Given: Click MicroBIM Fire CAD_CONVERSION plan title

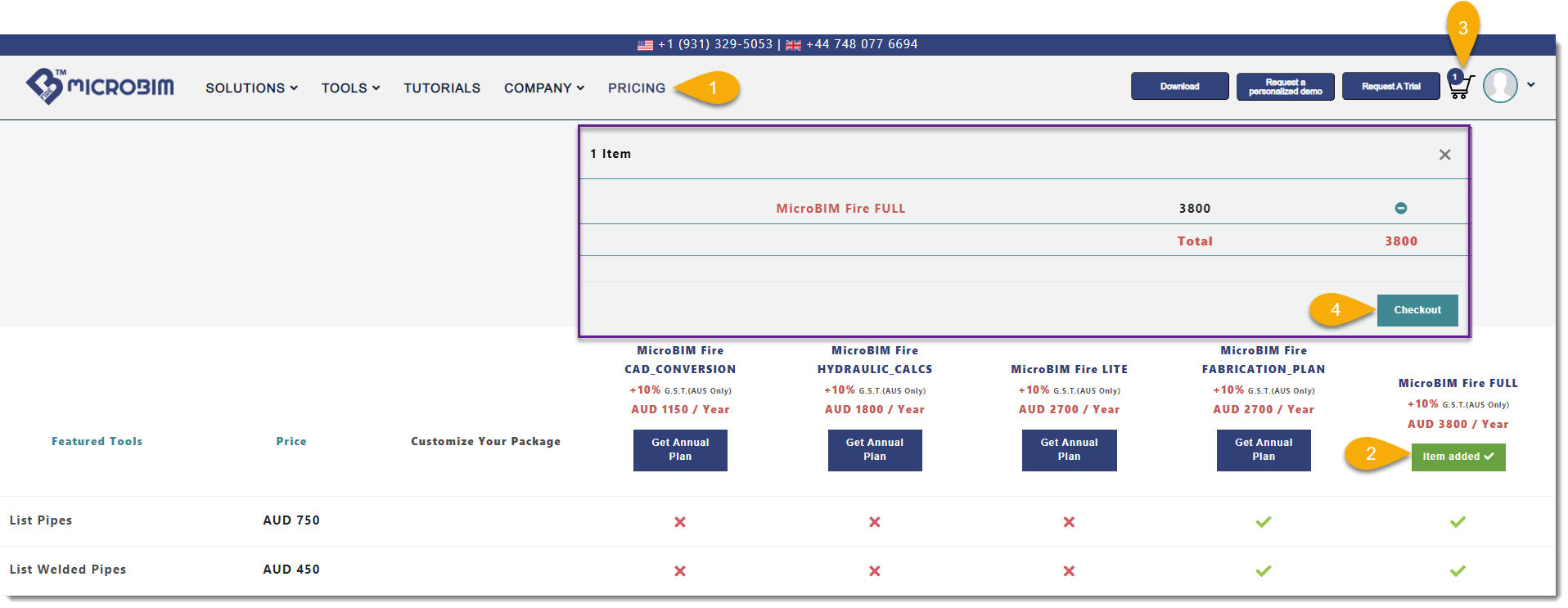Looking at the screenshot, I should 680,360.
